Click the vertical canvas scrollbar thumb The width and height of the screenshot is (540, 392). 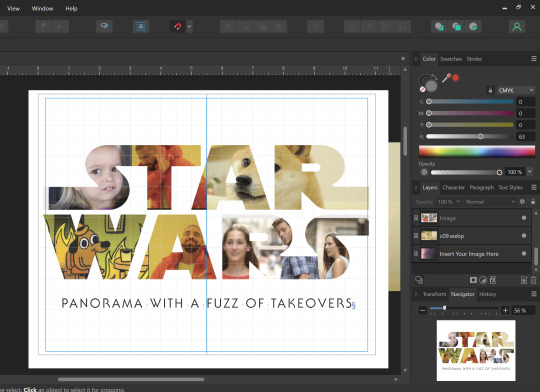coord(405,141)
